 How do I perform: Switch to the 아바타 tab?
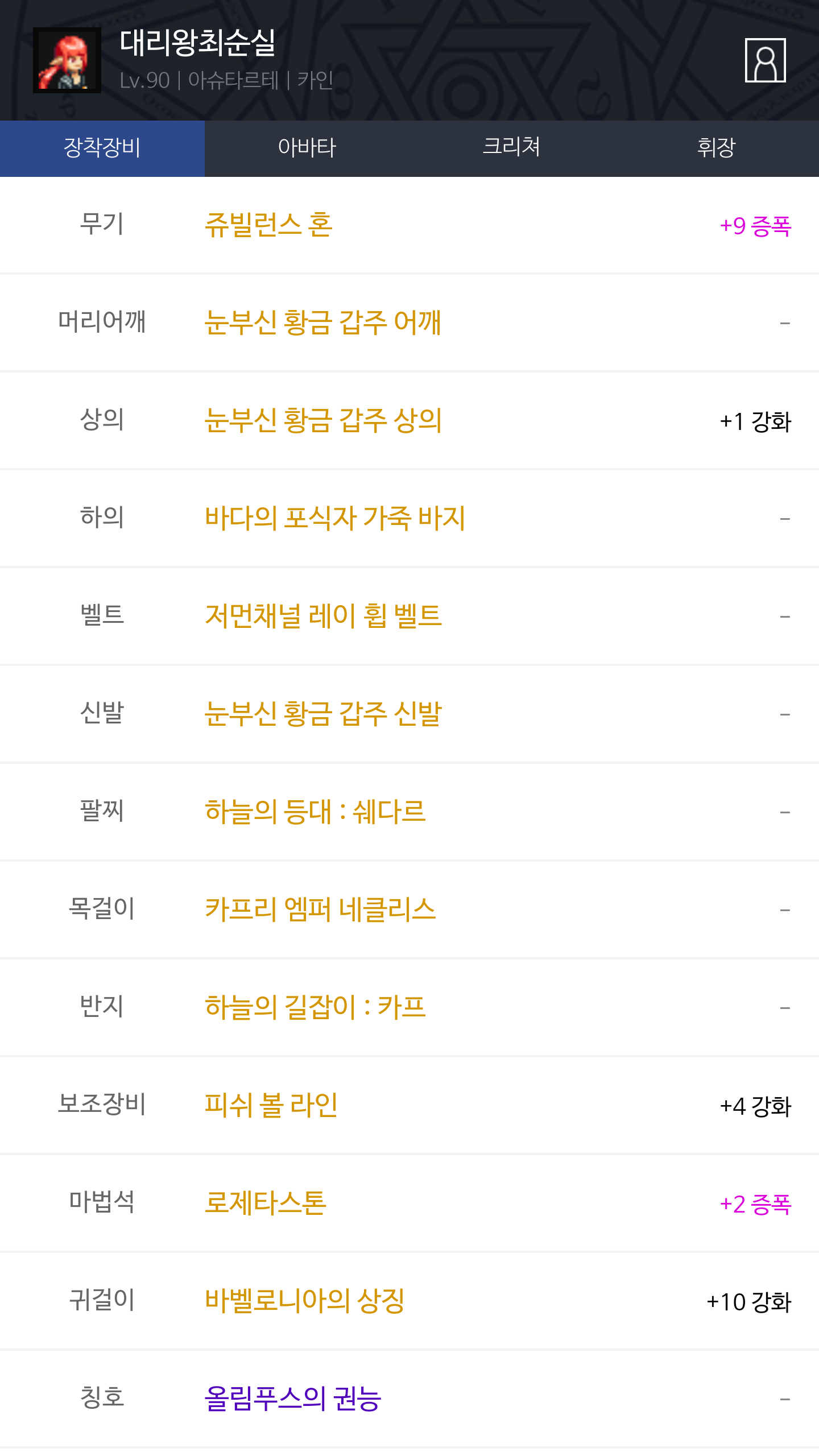pos(307,148)
